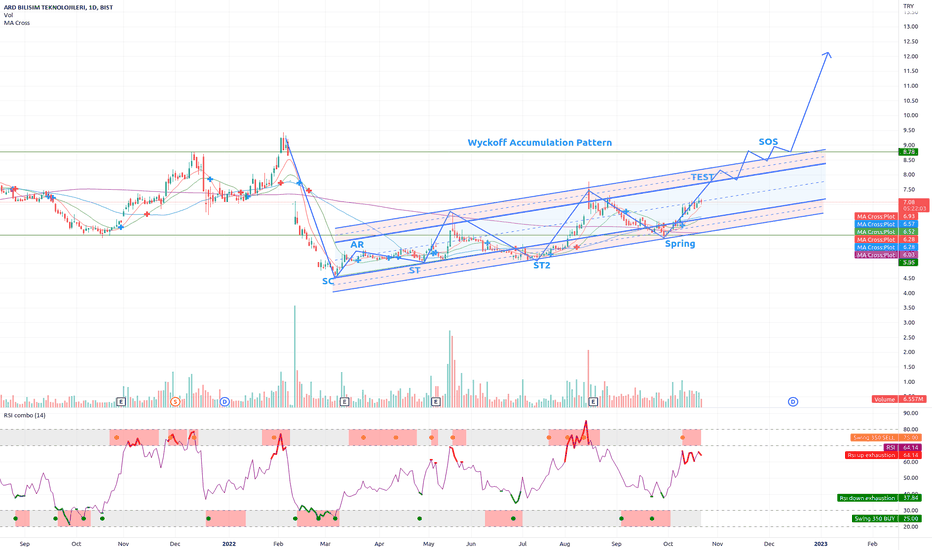Click the earnings E marker near March 2022
Screen dimensions: 932x550
344,402
